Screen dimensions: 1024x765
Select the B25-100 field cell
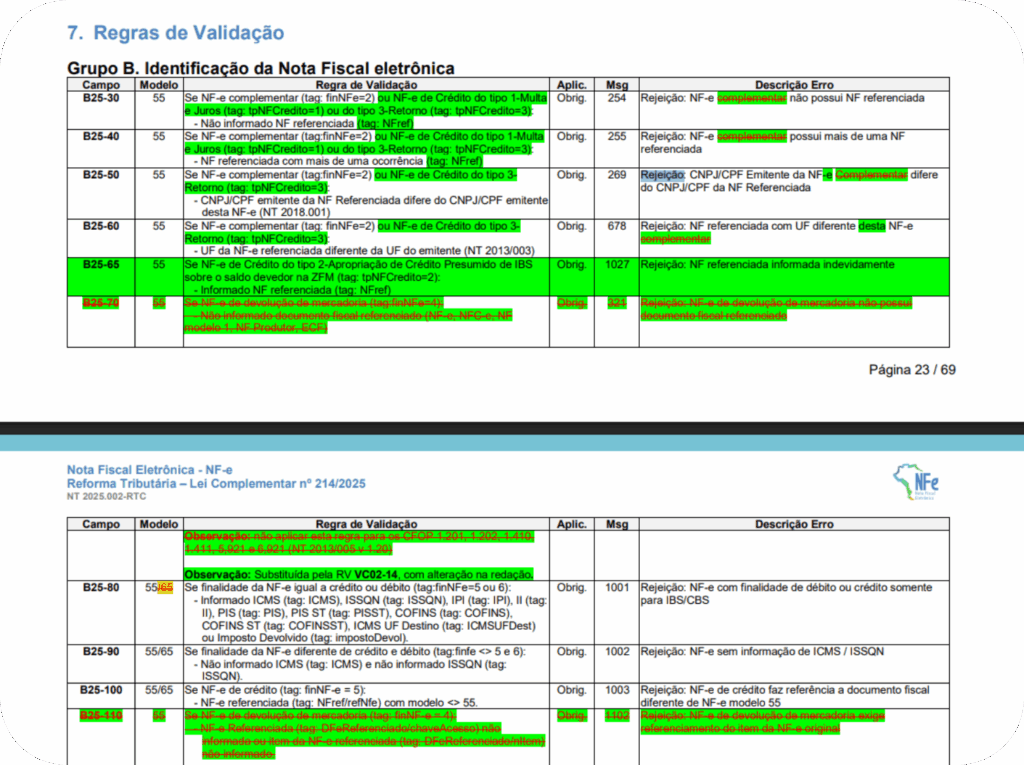100,690
